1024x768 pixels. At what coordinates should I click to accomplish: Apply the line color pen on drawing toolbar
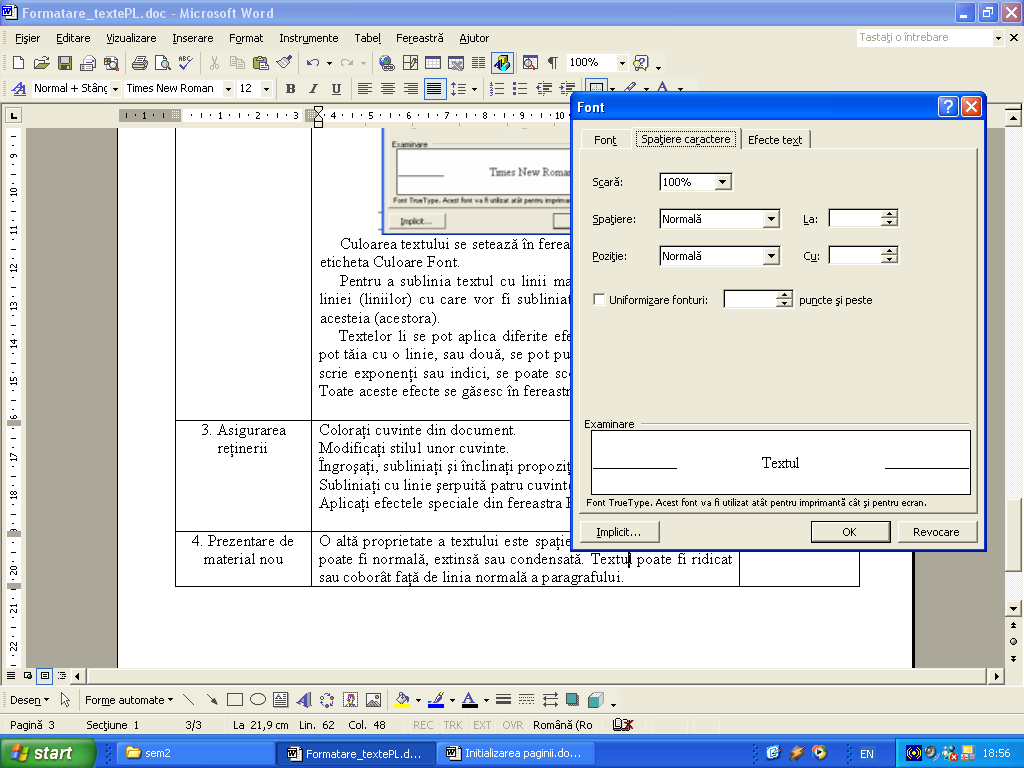pyautogui.click(x=436, y=700)
